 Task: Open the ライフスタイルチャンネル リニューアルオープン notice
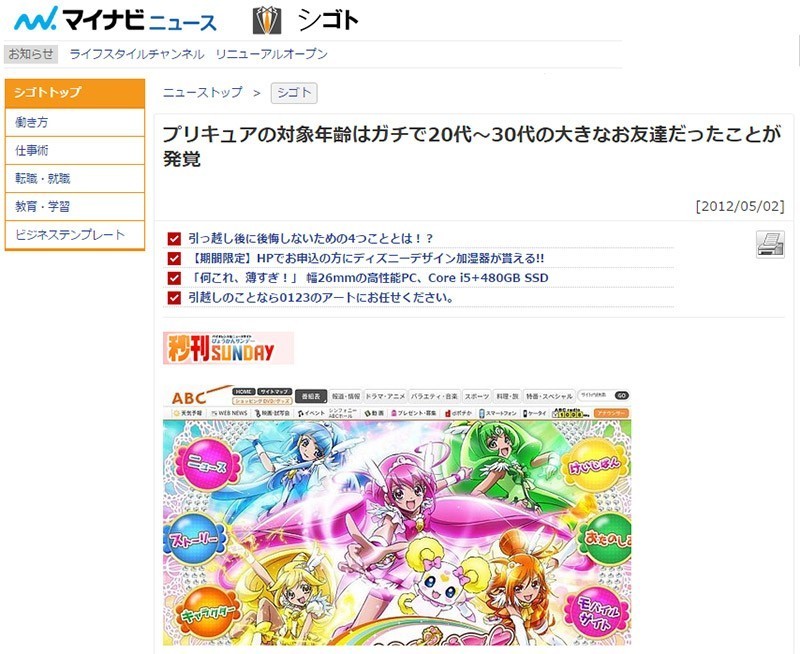[x=198, y=54]
